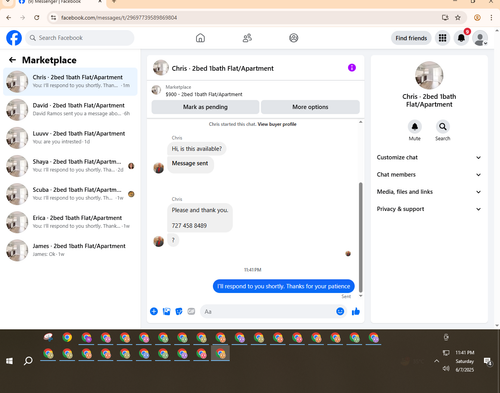Image resolution: width=500 pixels, height=393 pixels.
Task: Open the Shaya conversation in list
Action: pyautogui.click(x=70, y=166)
